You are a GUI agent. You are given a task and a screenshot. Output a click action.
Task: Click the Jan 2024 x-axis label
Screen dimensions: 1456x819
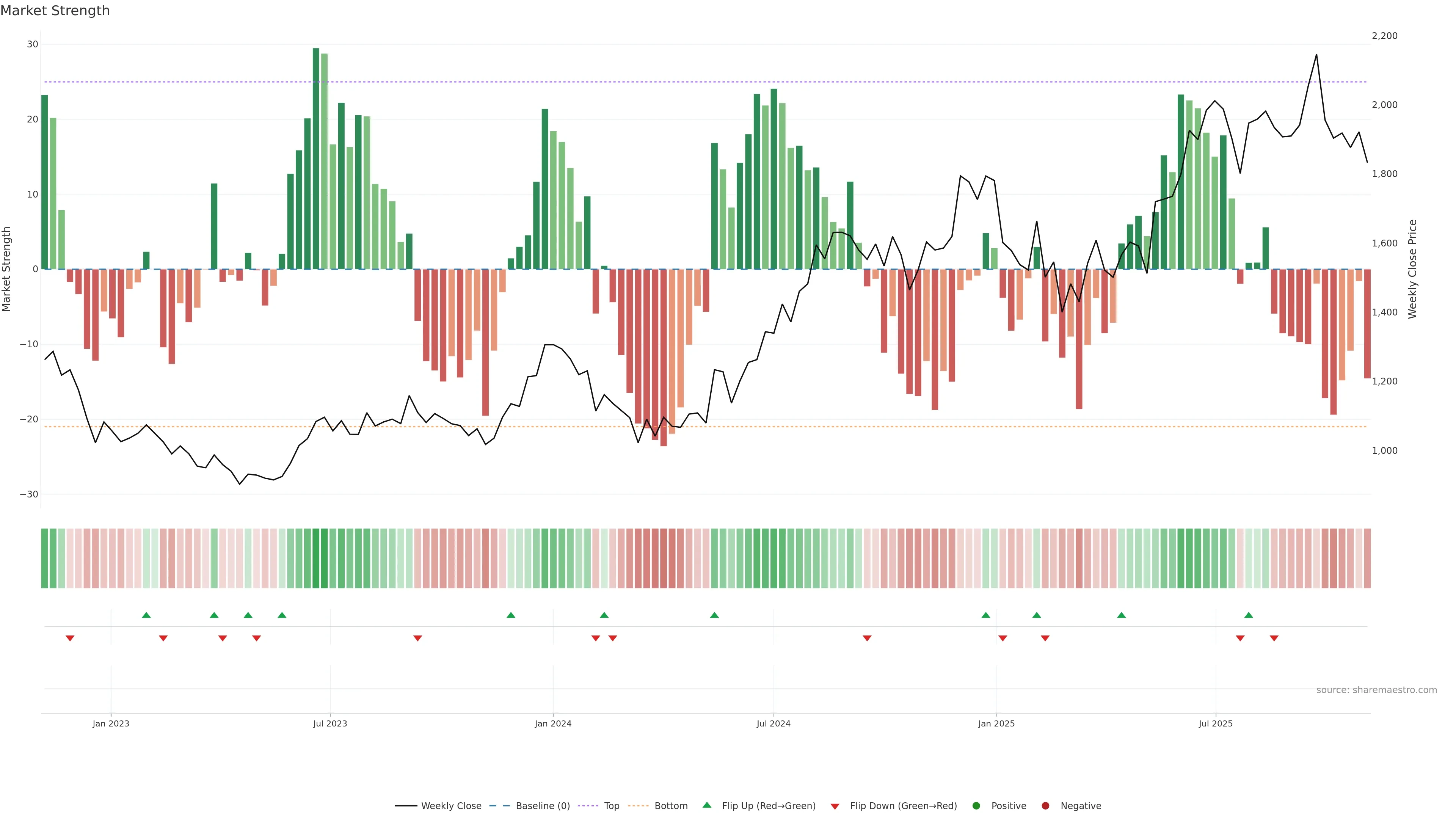tap(553, 723)
